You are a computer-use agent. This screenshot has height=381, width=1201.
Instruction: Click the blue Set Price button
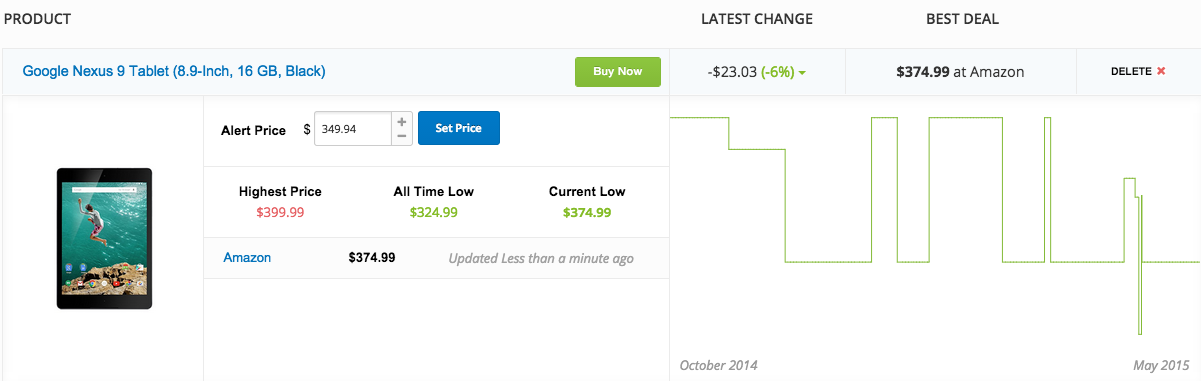click(459, 128)
